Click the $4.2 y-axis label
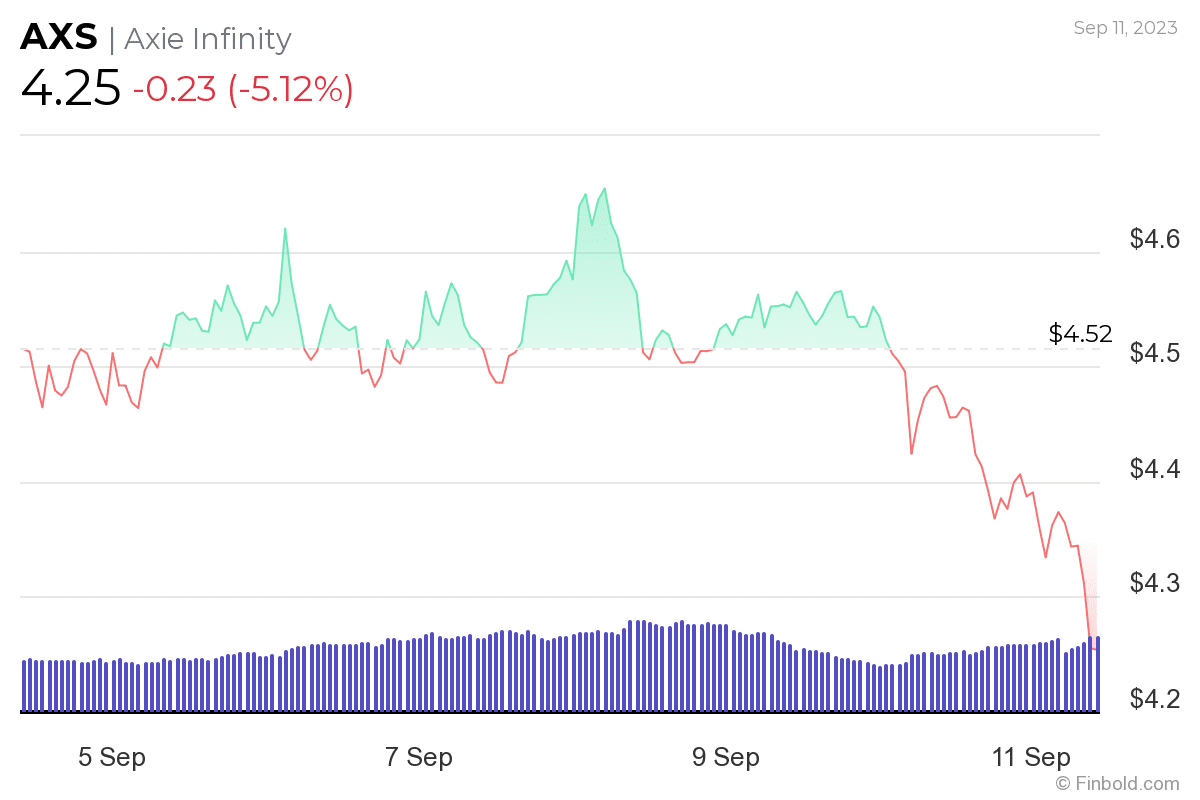This screenshot has width=1200, height=800. [1155, 697]
